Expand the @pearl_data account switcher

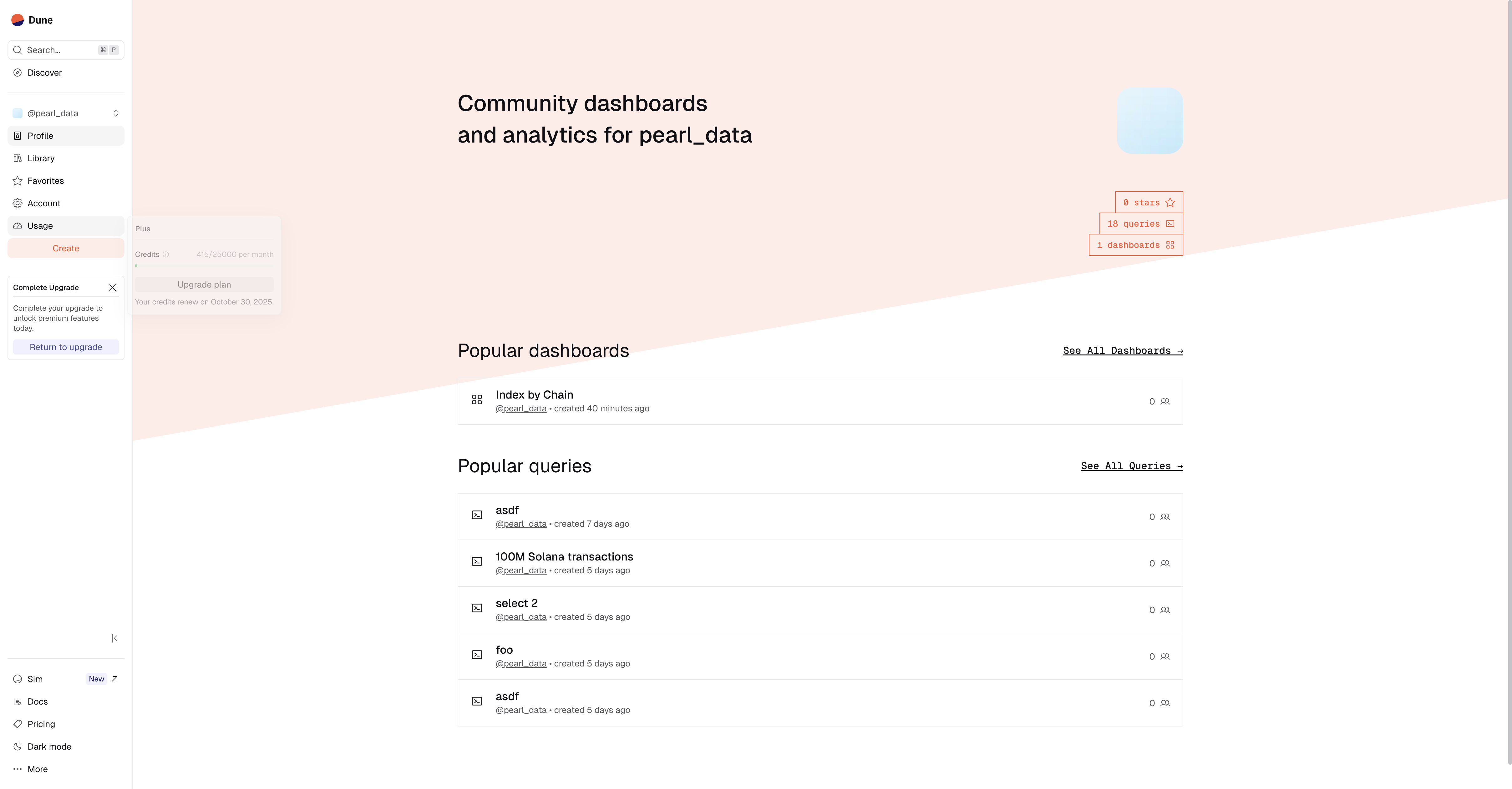[x=115, y=113]
